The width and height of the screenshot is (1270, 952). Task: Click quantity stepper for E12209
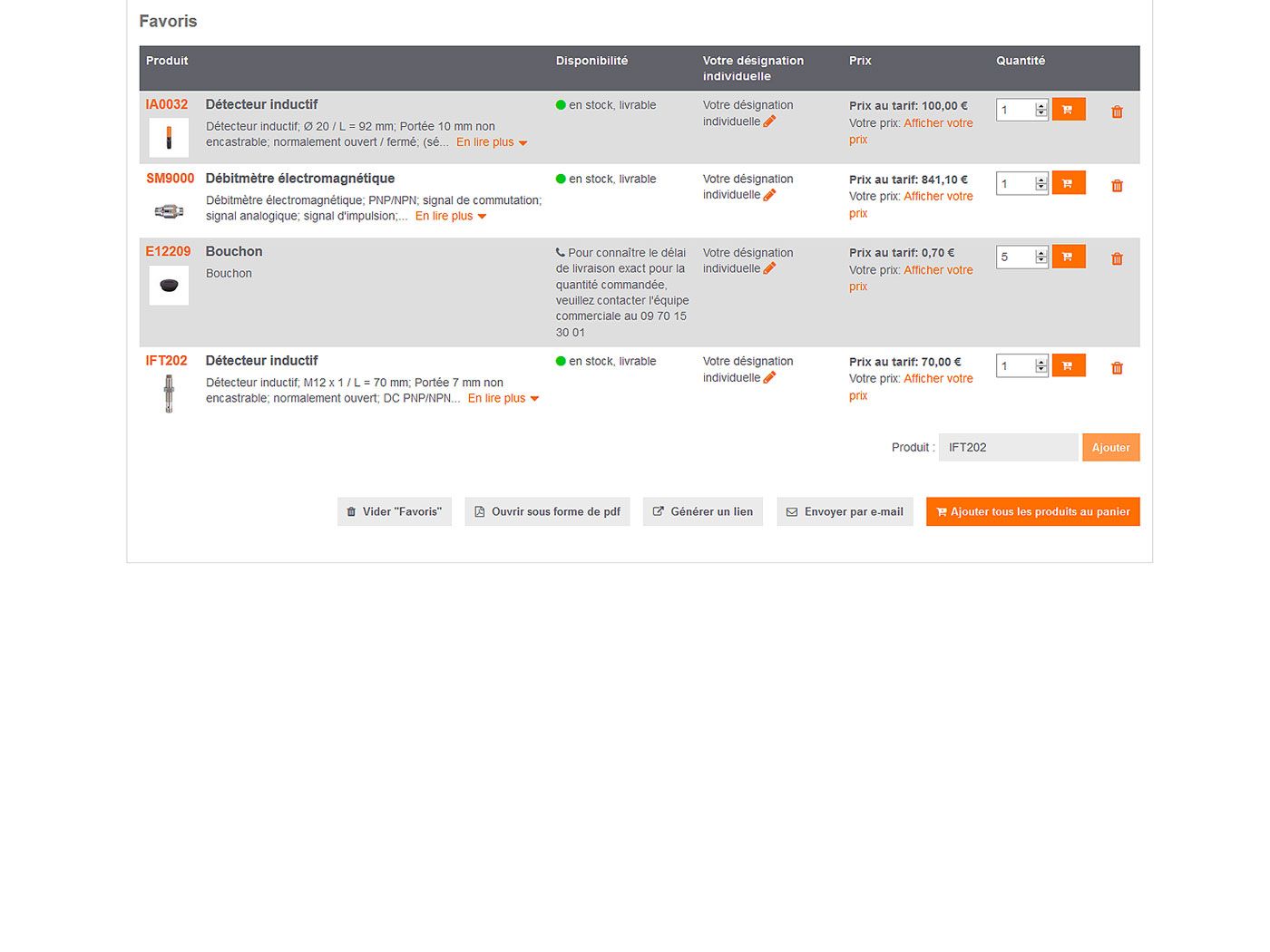1041,257
